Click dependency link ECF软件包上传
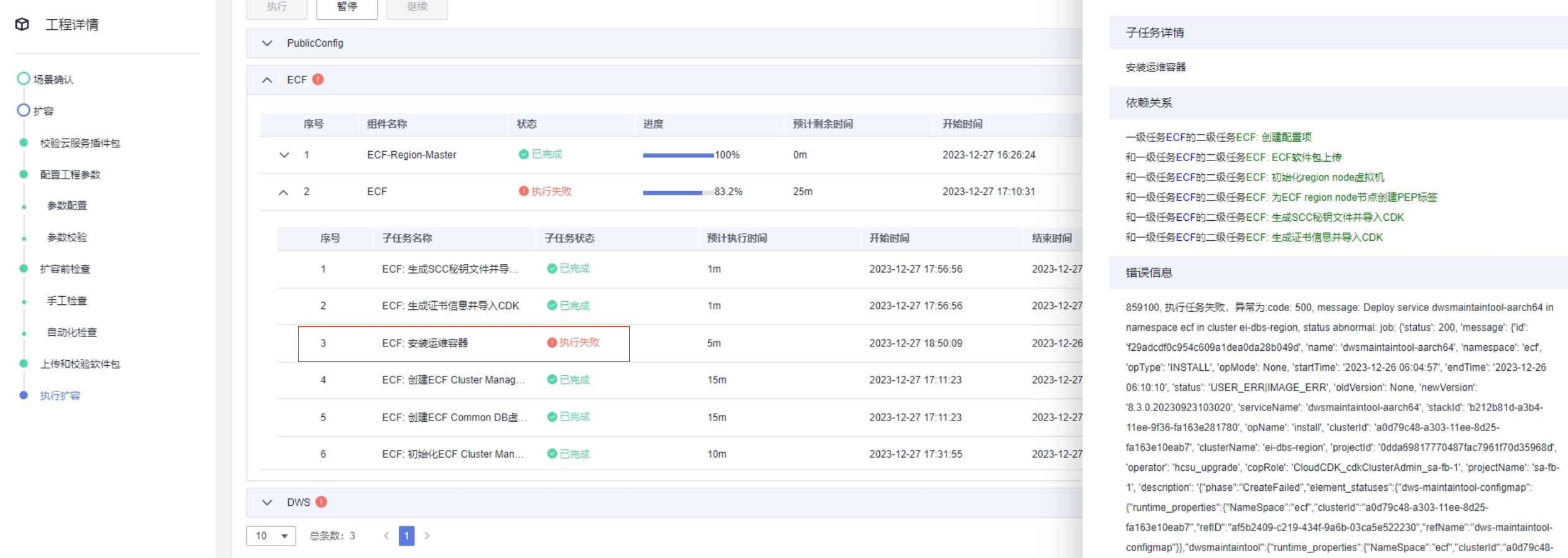The image size is (1568, 558). (1307, 157)
